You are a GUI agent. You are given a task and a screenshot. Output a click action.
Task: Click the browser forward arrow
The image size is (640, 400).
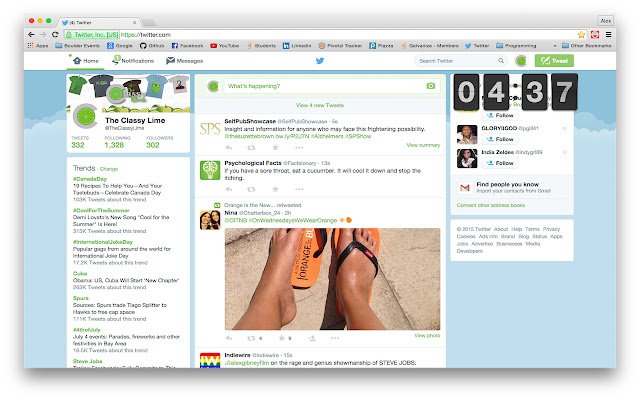pos(43,35)
